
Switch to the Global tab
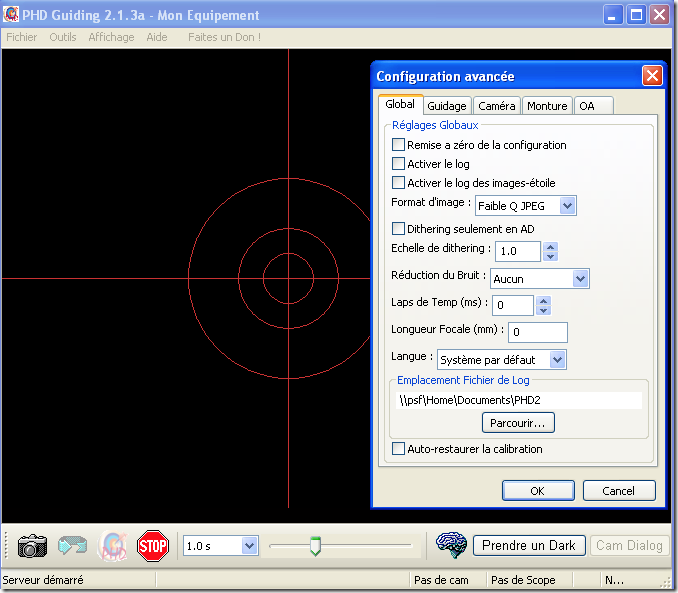[400, 104]
